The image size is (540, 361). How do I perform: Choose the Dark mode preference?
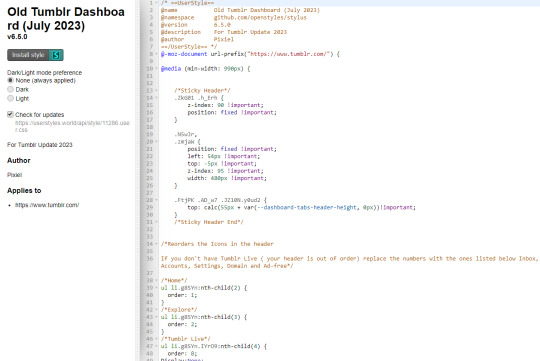coord(10,89)
